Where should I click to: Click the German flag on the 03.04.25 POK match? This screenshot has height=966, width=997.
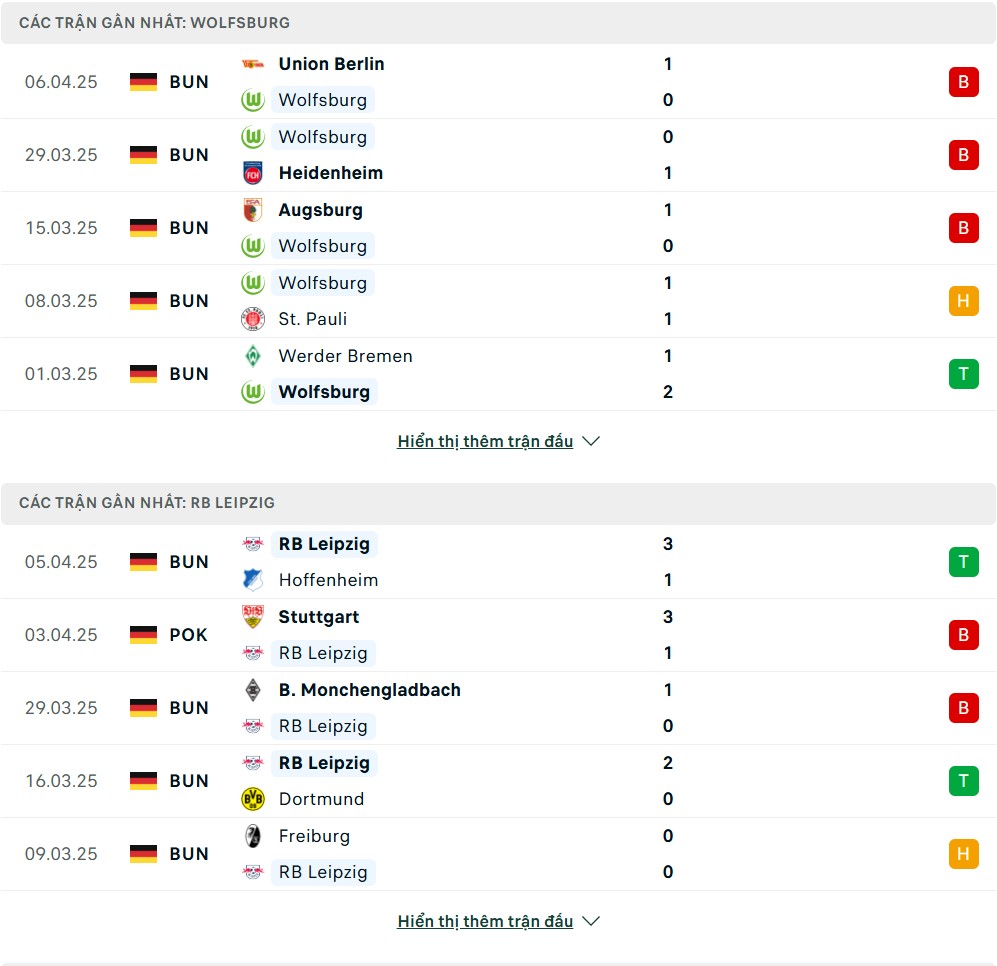pos(143,635)
